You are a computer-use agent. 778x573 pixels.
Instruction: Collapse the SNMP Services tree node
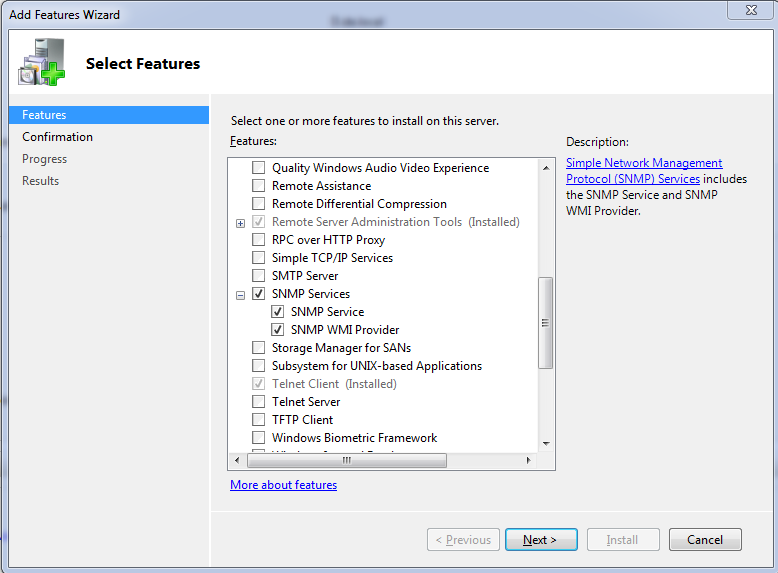pyautogui.click(x=240, y=295)
